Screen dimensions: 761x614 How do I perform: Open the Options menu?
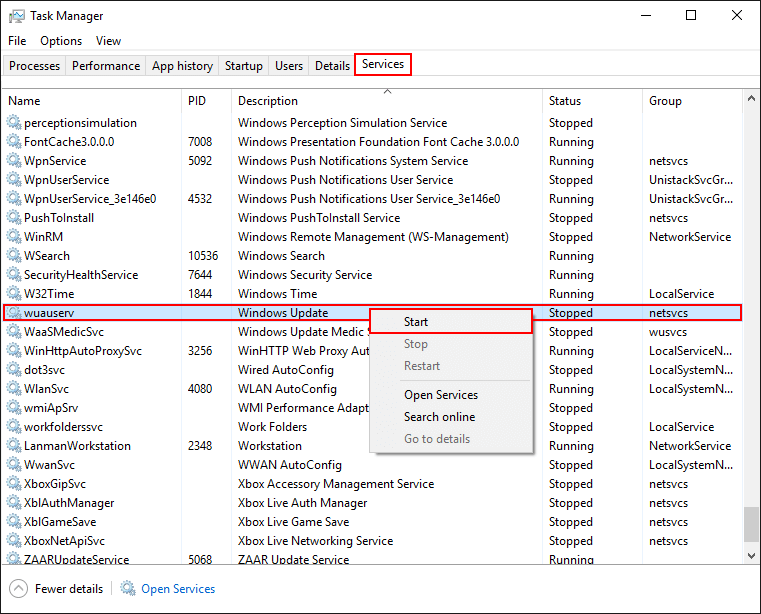[x=61, y=41]
